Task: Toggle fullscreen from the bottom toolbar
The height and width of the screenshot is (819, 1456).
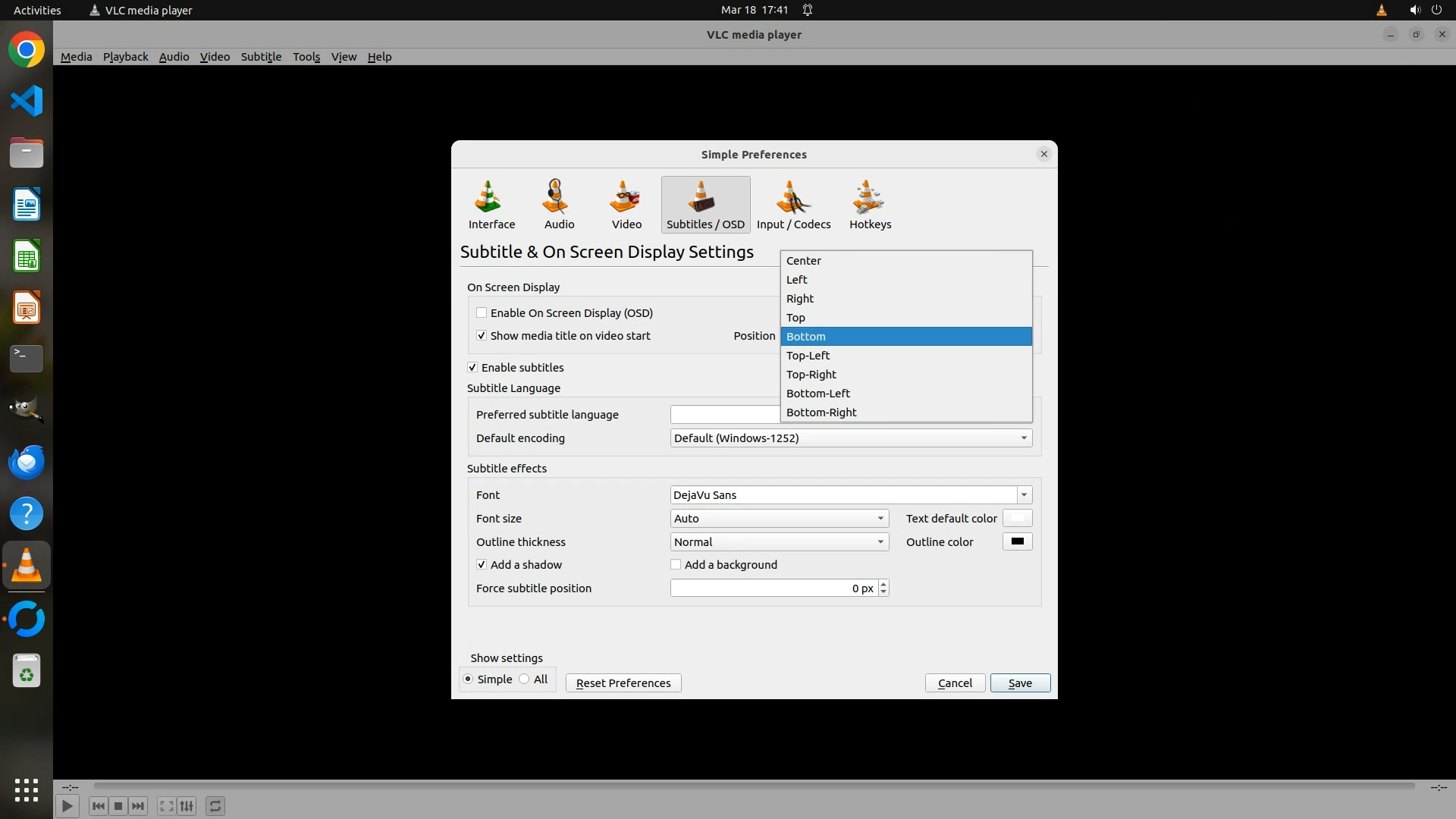Action: tap(166, 806)
